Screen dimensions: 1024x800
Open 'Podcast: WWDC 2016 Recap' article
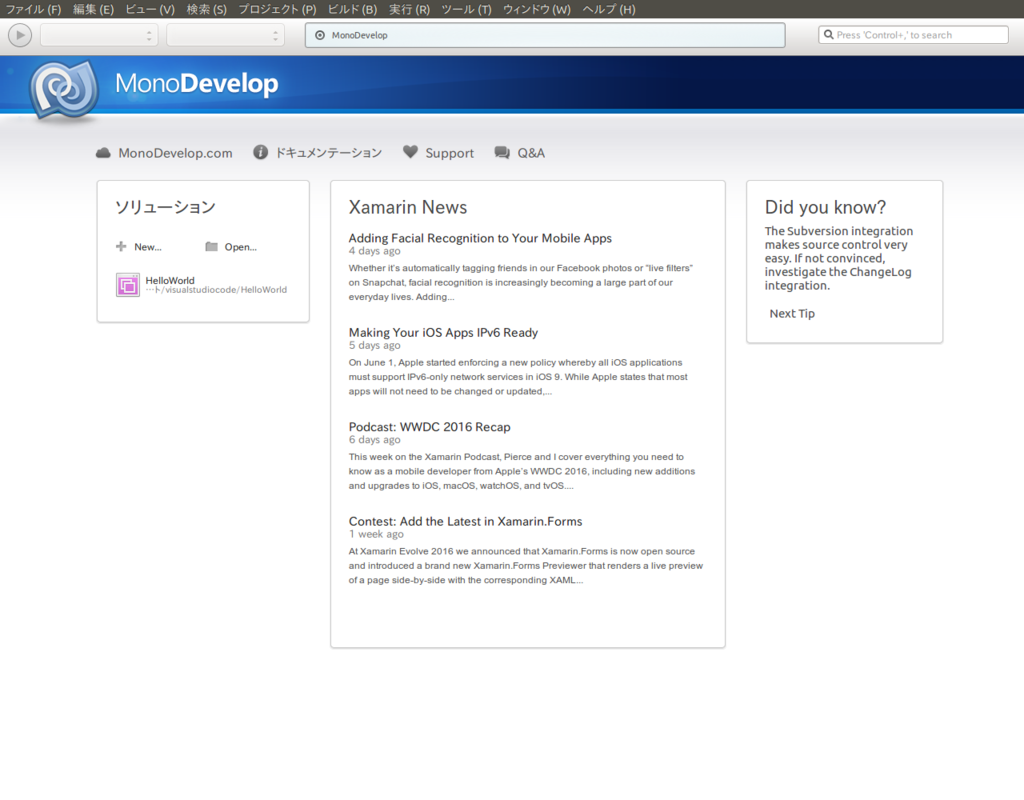(430, 427)
